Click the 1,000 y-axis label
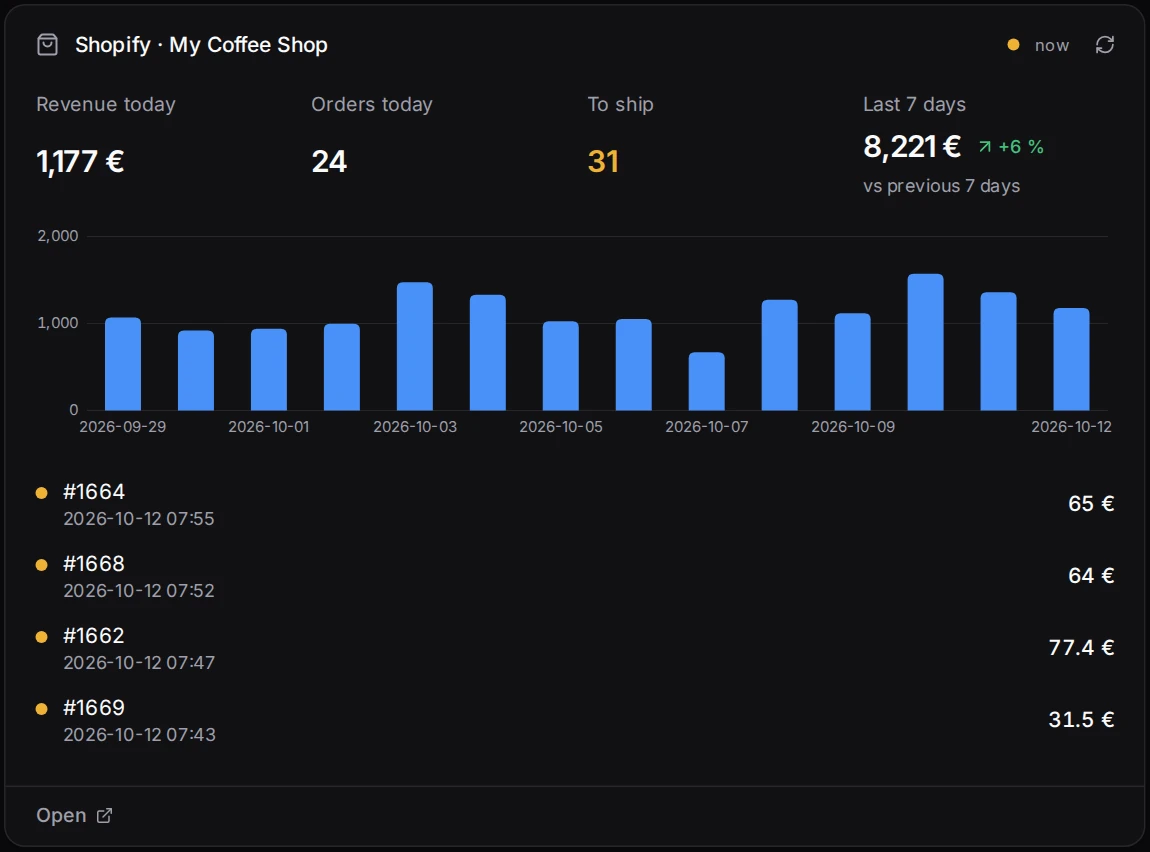Image resolution: width=1150 pixels, height=852 pixels. point(58,323)
